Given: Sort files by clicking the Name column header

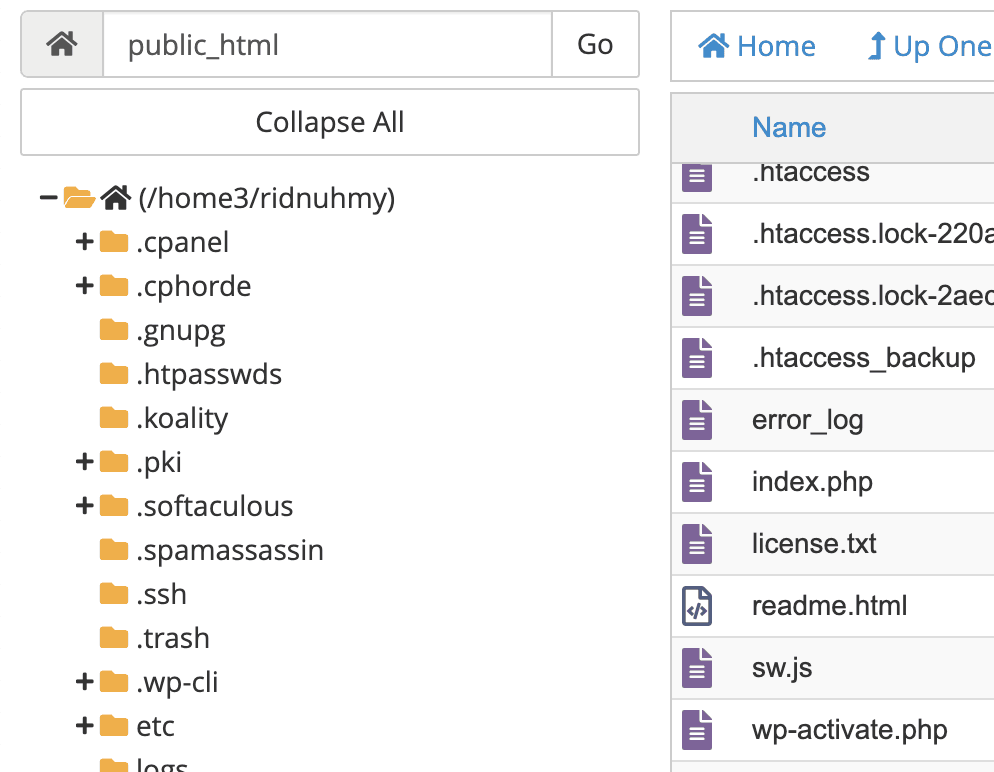Looking at the screenshot, I should (789, 127).
